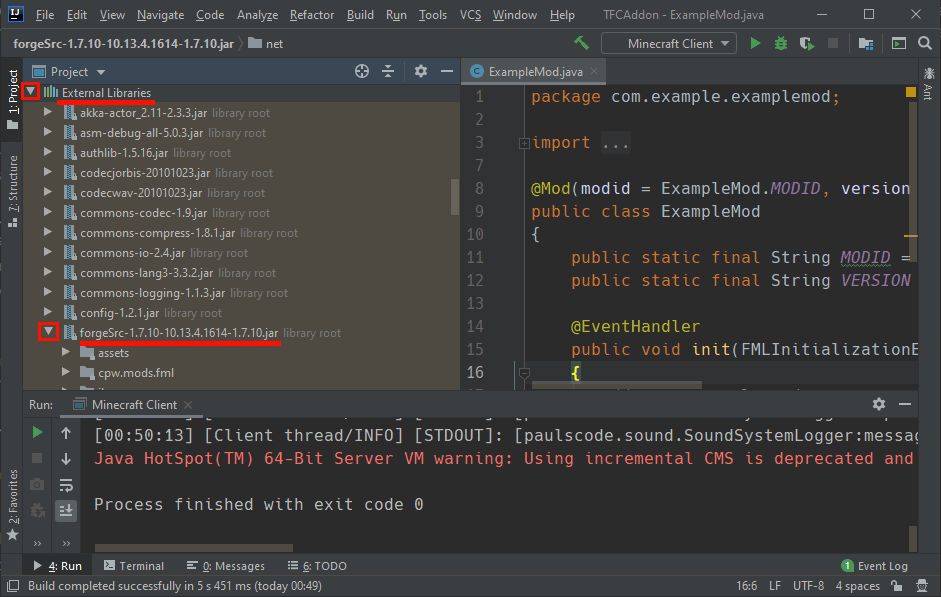Click the net breadcrumb in navigation bar
The height and width of the screenshot is (597, 941).
[265, 43]
